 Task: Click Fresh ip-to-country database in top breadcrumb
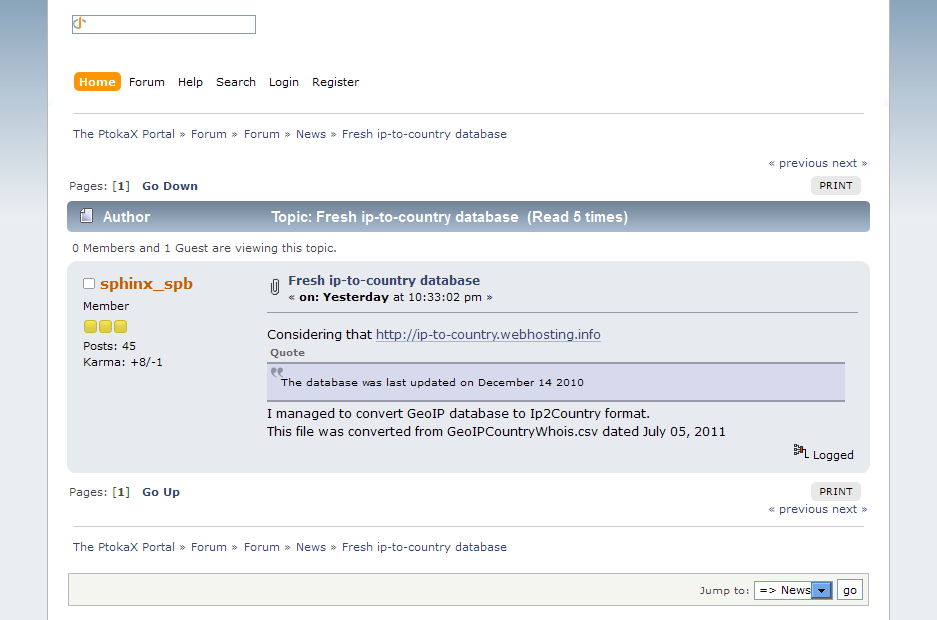(x=424, y=134)
